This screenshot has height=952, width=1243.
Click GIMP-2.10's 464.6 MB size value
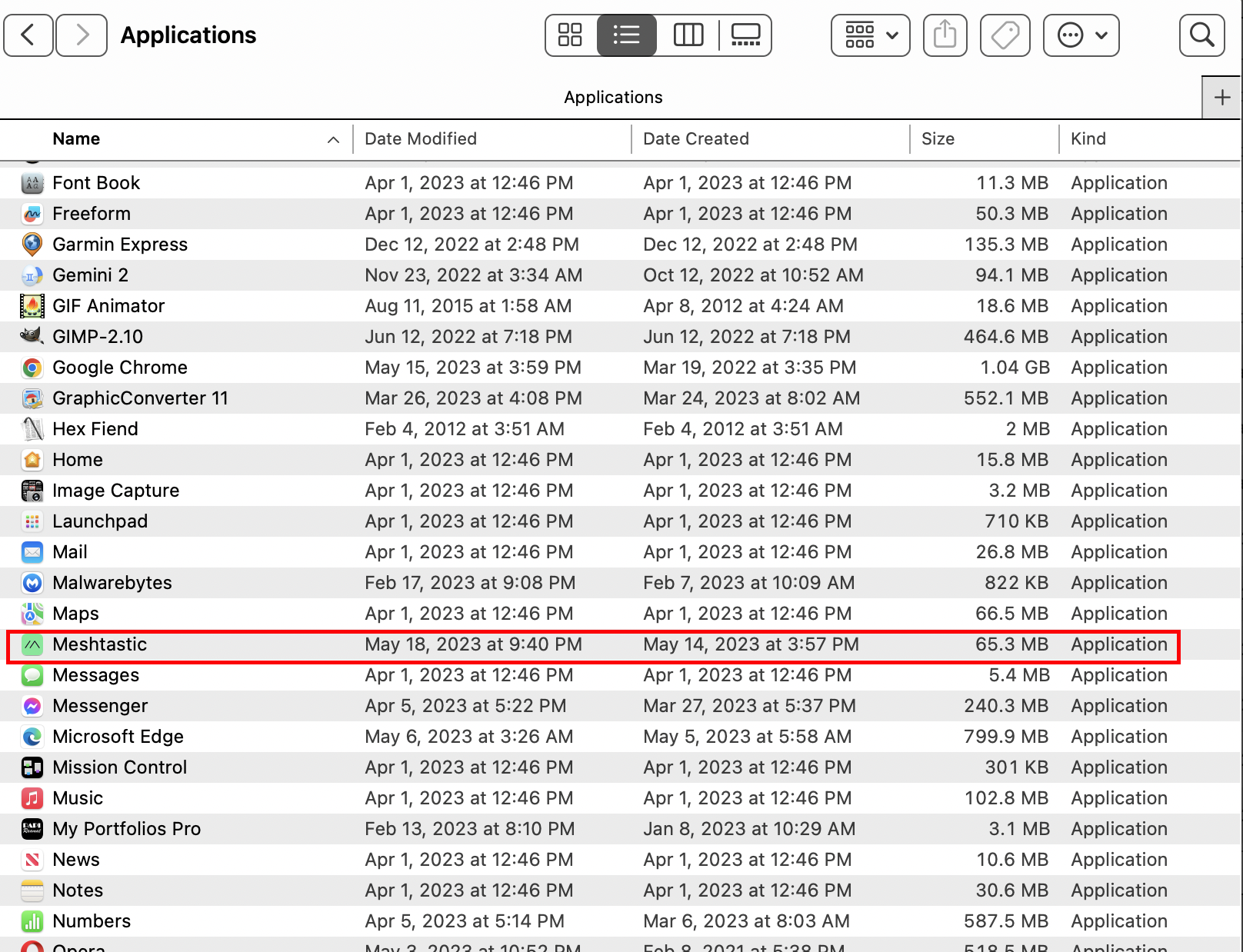click(1006, 337)
